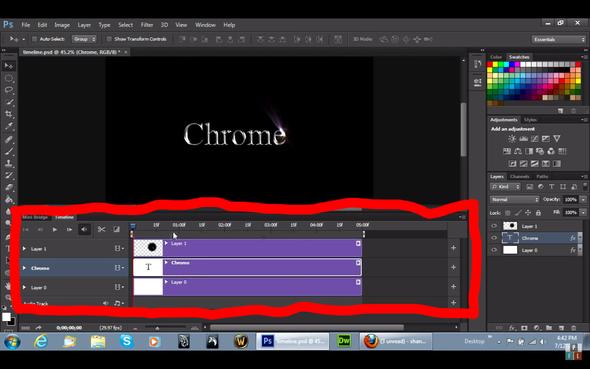Image resolution: width=590 pixels, height=369 pixels.
Task: Add media to Chrome track
Action: (x=453, y=267)
